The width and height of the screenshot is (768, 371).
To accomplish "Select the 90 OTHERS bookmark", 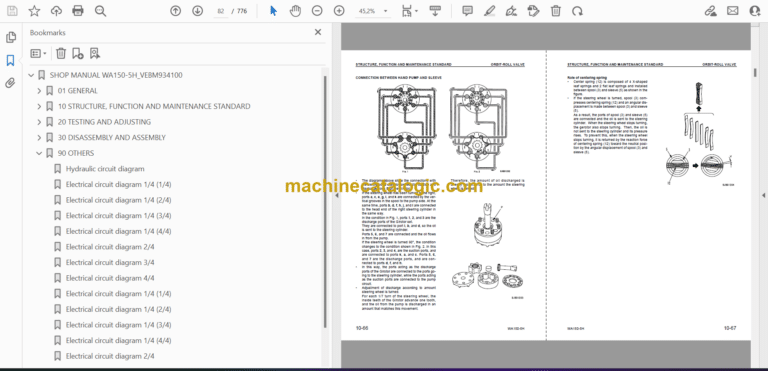I will click(76, 153).
